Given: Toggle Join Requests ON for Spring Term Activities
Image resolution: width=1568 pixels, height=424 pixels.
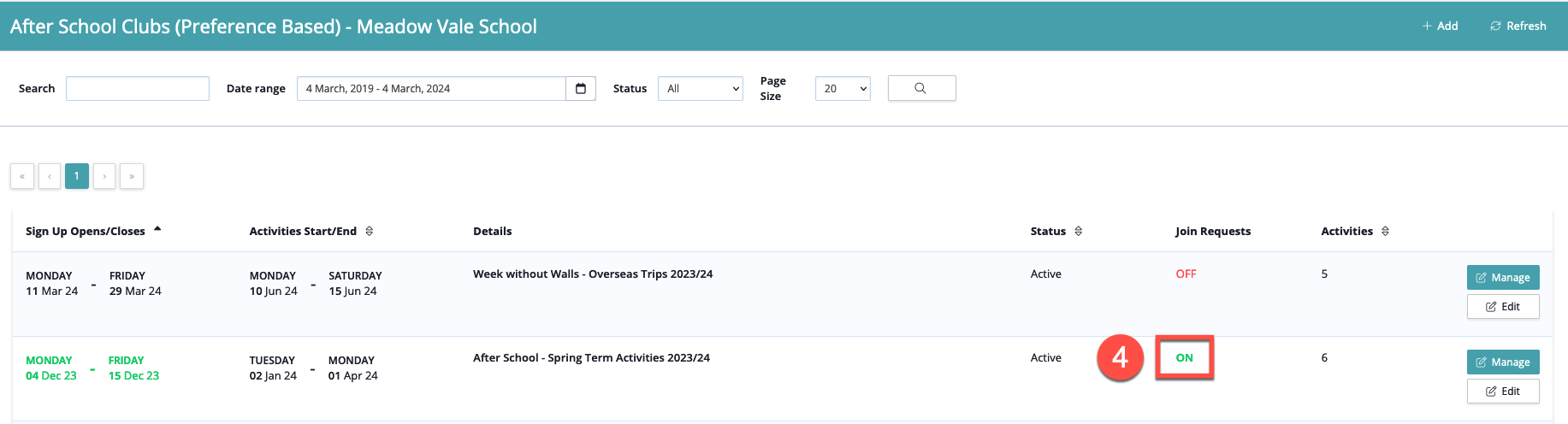Looking at the screenshot, I should click(1184, 358).
